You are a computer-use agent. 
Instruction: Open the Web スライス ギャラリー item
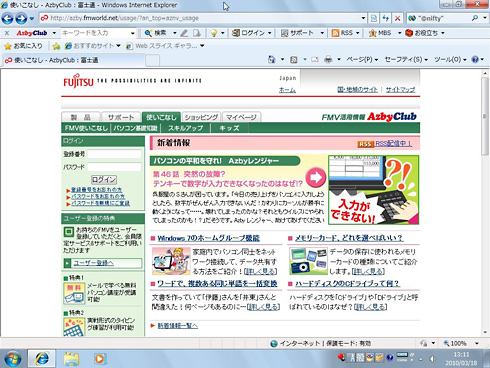165,46
